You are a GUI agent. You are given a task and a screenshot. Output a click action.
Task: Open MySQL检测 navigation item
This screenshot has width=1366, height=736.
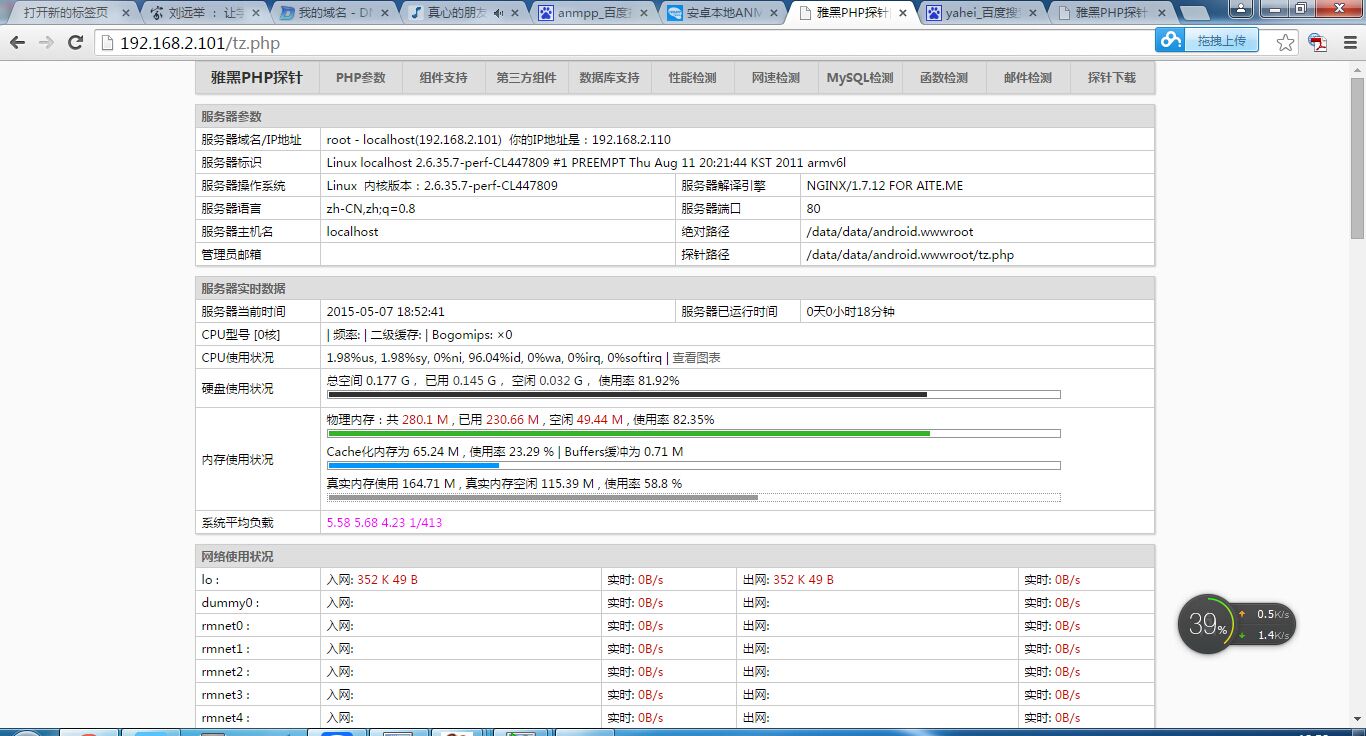[x=859, y=78]
